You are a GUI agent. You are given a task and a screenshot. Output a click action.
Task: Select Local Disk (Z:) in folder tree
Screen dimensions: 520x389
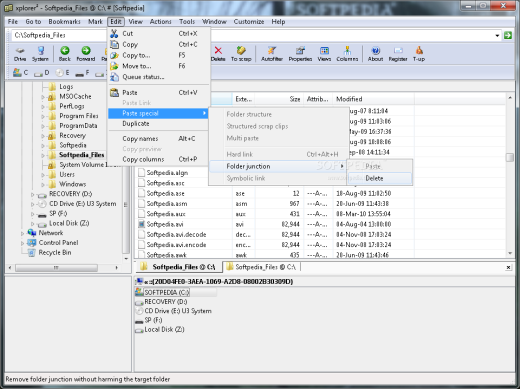click(69, 223)
